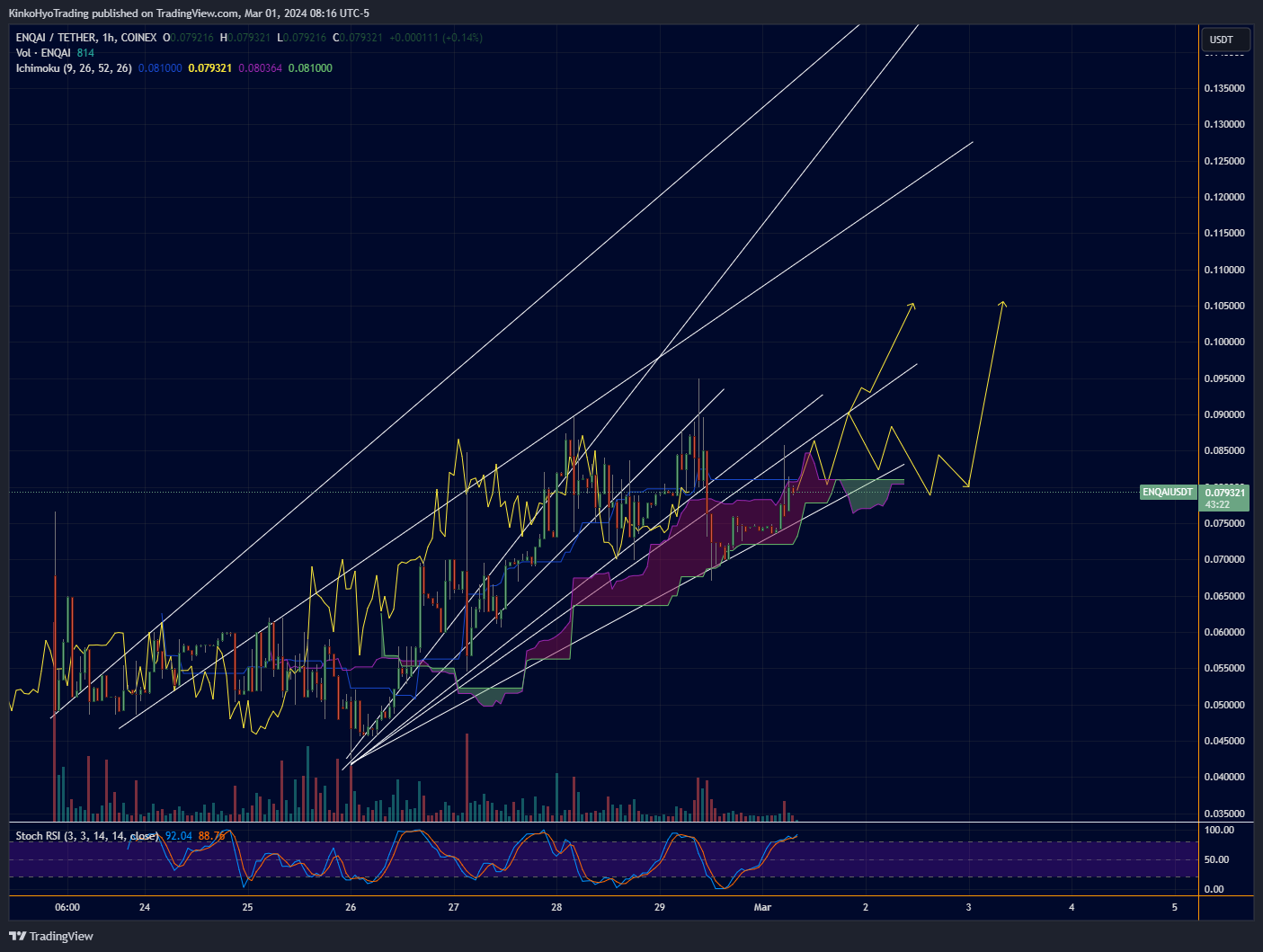The image size is (1263, 952).
Task: Click price axis label 0.050000
Action: click(1224, 705)
